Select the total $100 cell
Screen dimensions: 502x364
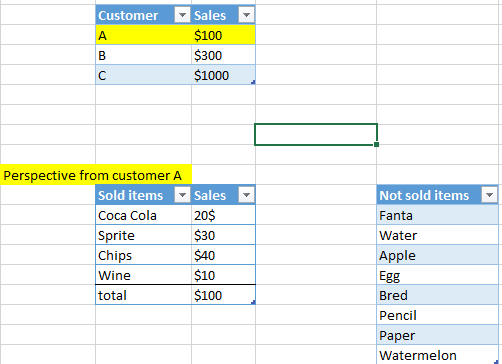[x=224, y=295]
